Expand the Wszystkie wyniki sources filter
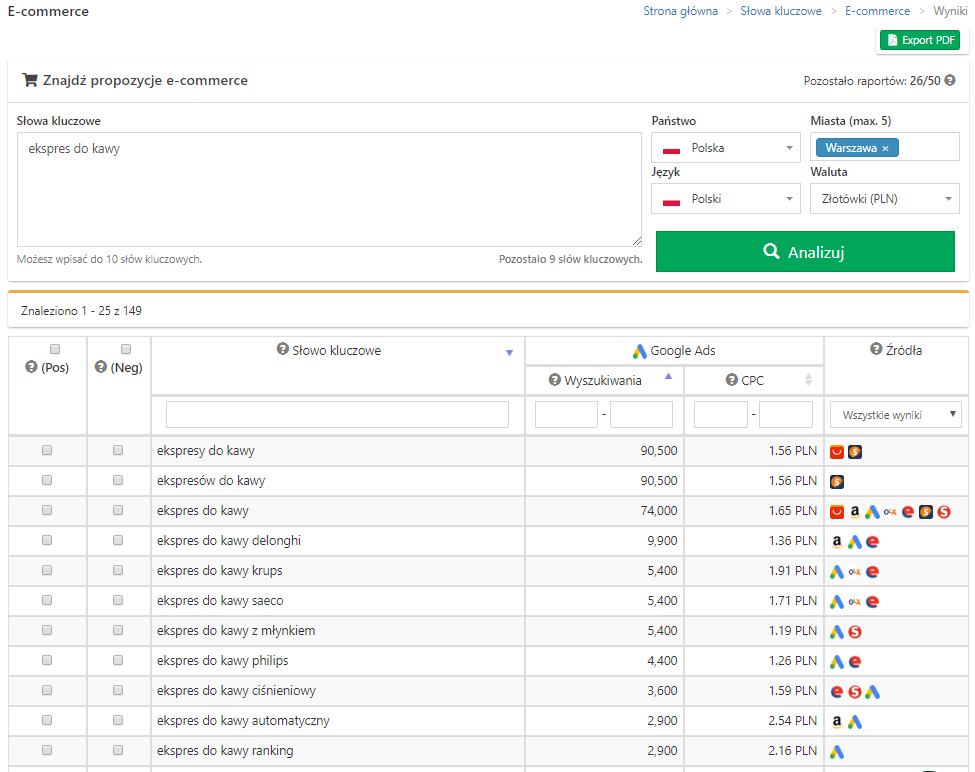This screenshot has width=975, height=772. pyautogui.click(x=895, y=414)
